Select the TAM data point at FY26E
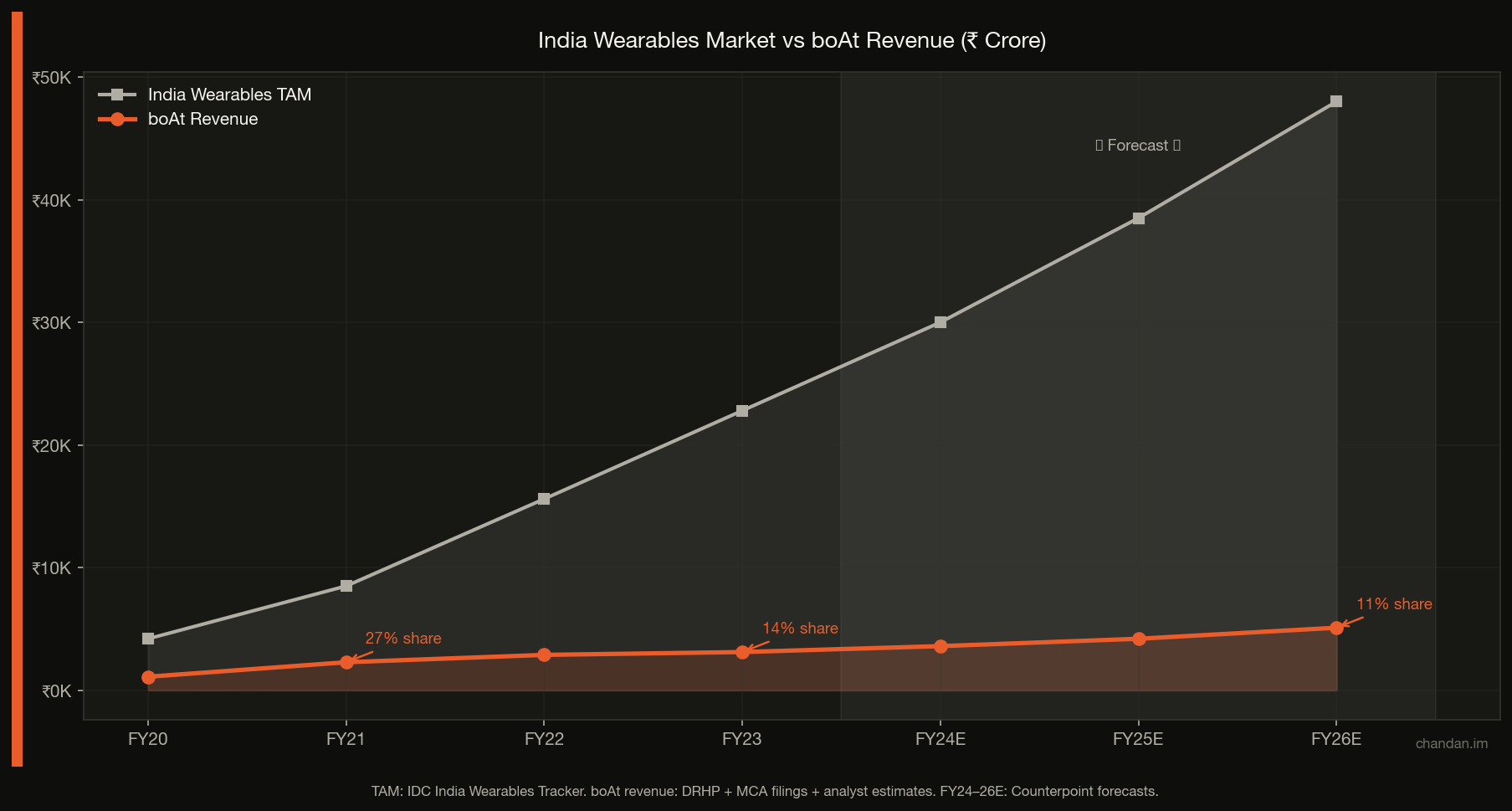Screen dimensions: 1512x811 (1336, 101)
